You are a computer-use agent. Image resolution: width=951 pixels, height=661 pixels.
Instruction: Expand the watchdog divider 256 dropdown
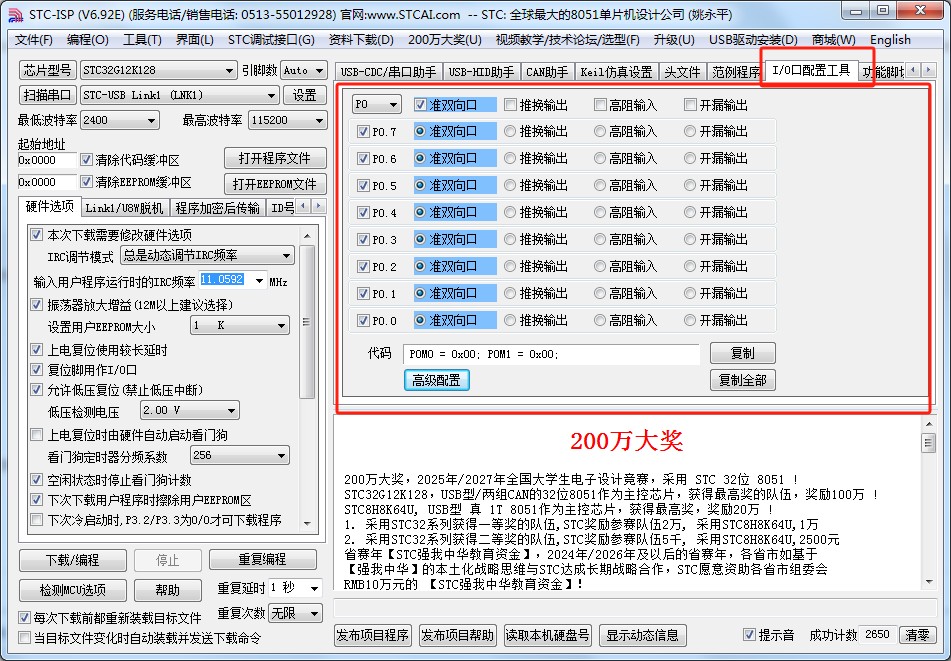pos(282,455)
